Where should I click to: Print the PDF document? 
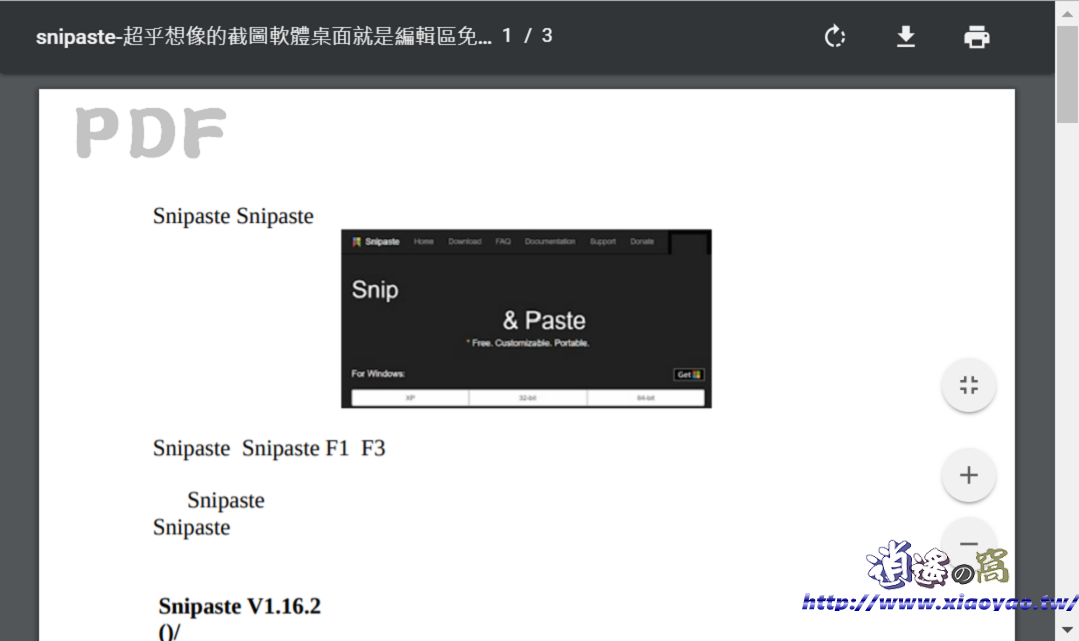click(x=976, y=36)
